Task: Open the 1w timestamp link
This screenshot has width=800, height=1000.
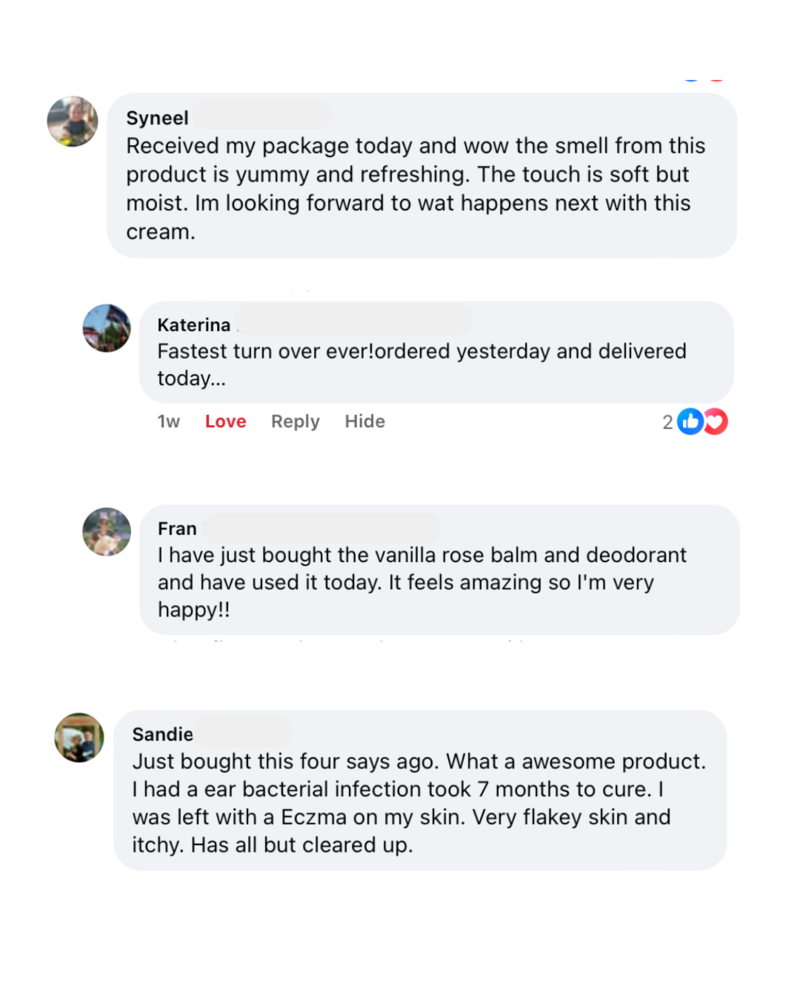Action: [x=168, y=421]
